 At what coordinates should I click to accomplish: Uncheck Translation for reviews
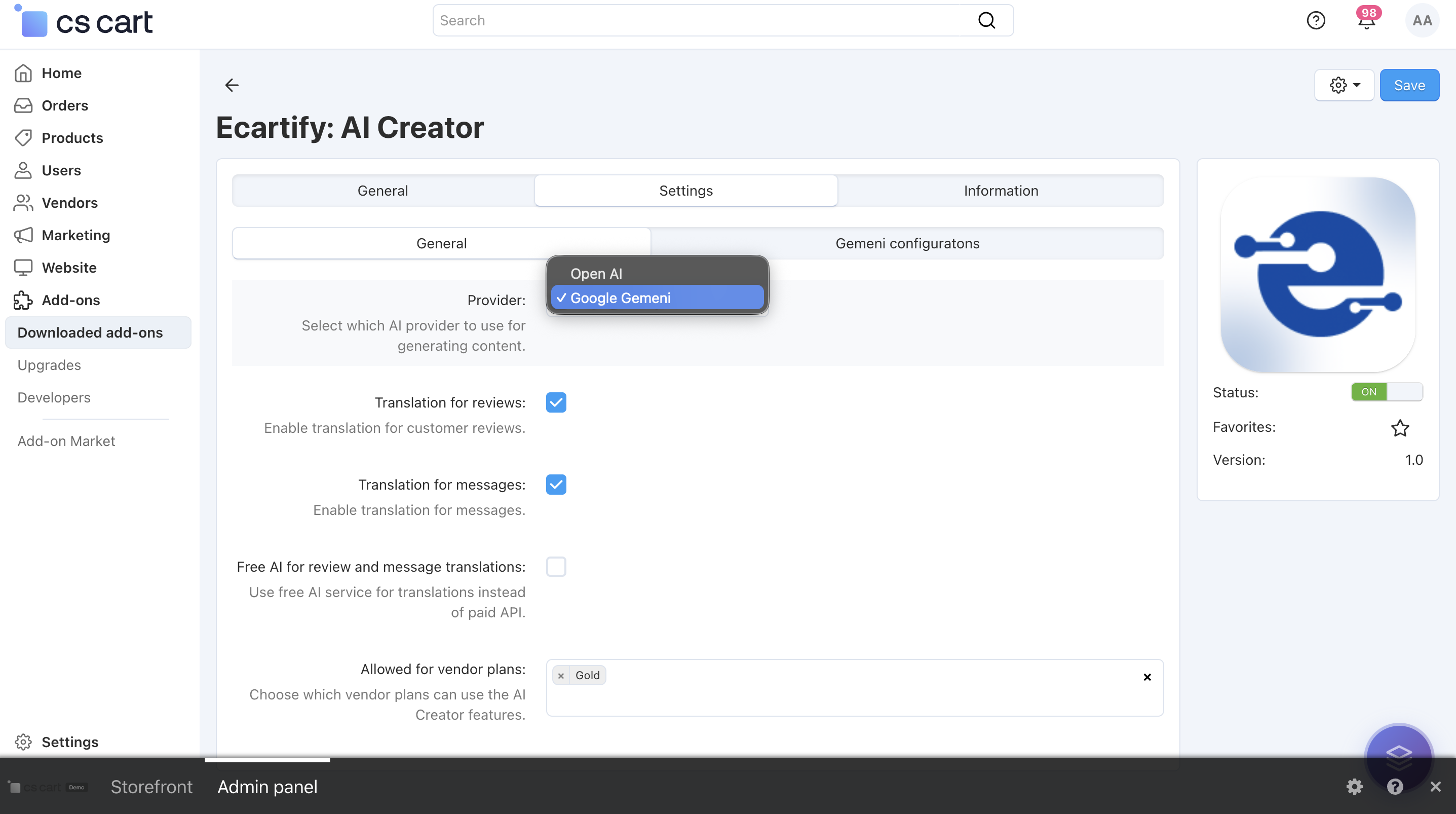[556, 402]
